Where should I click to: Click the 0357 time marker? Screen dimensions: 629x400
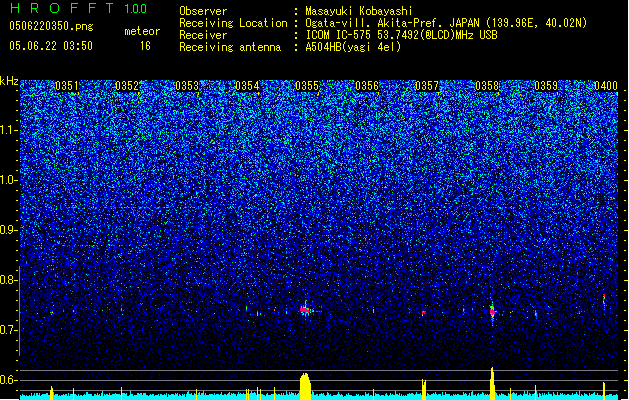click(427, 86)
